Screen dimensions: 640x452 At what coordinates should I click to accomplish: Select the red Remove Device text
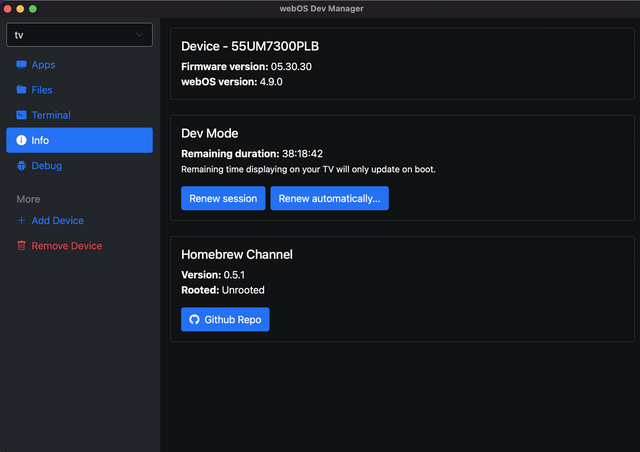pos(67,246)
